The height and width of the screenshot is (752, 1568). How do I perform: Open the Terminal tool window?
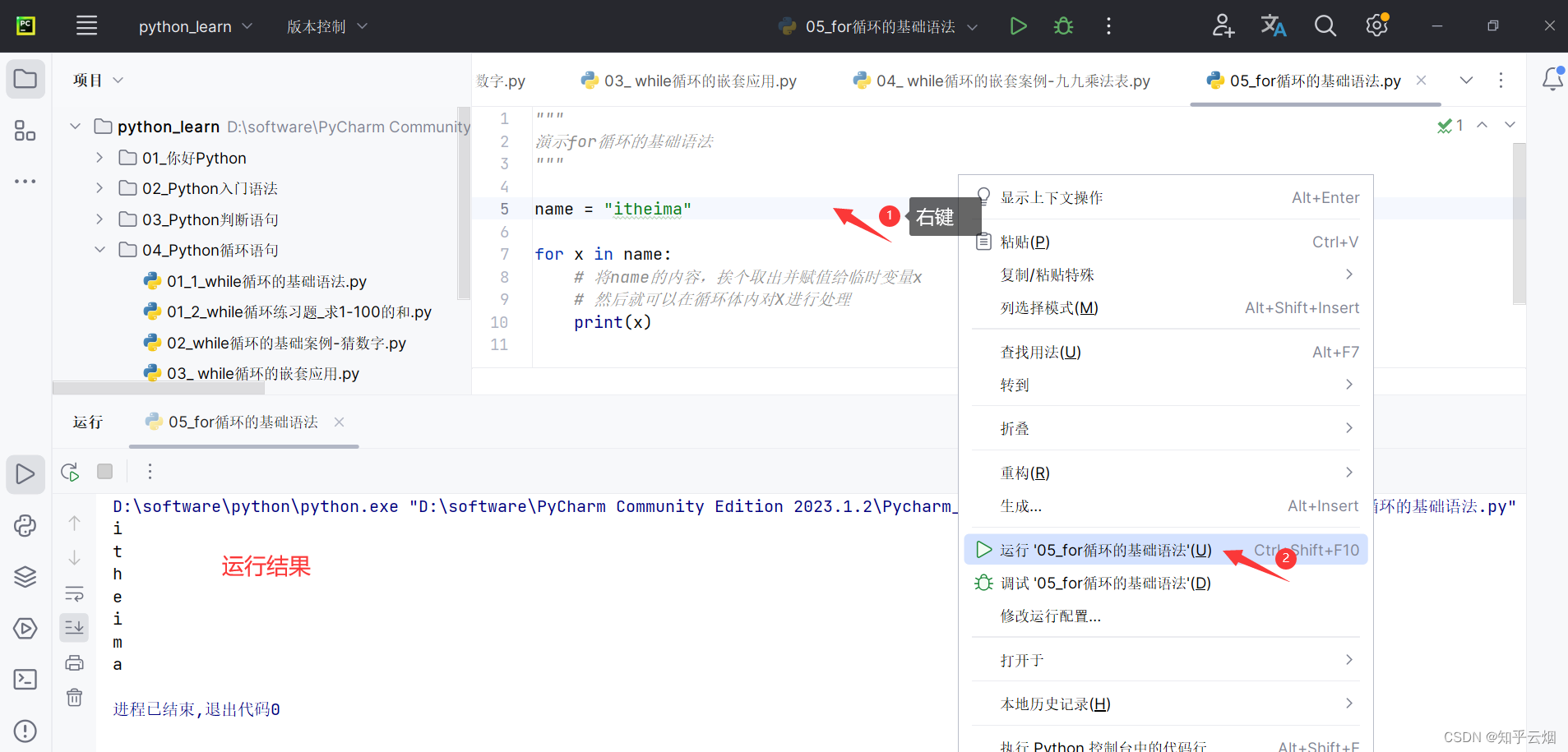pos(25,680)
